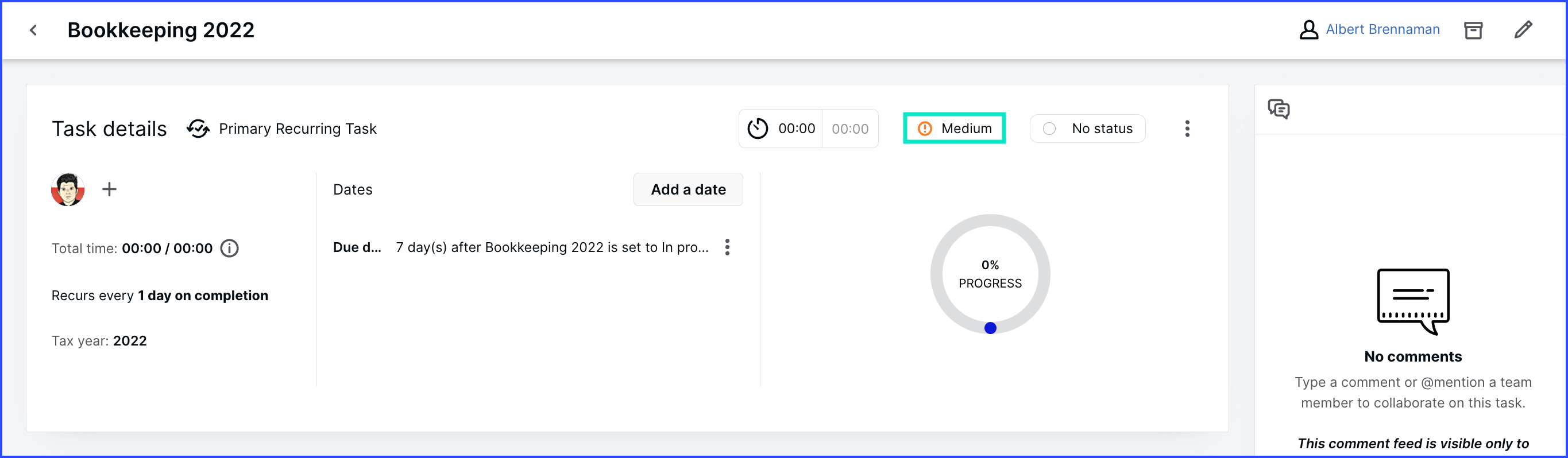
Task: Open Albert Brennaman client link
Action: pos(1382,29)
